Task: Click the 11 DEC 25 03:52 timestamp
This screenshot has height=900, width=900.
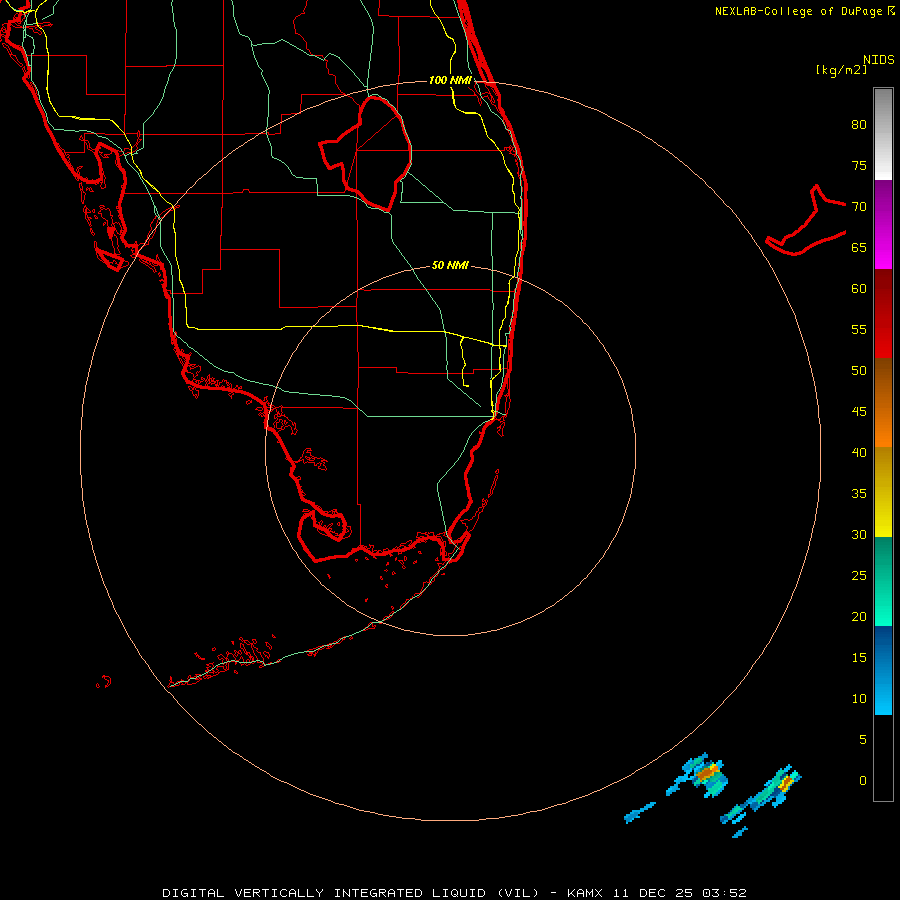Action: 680,893
